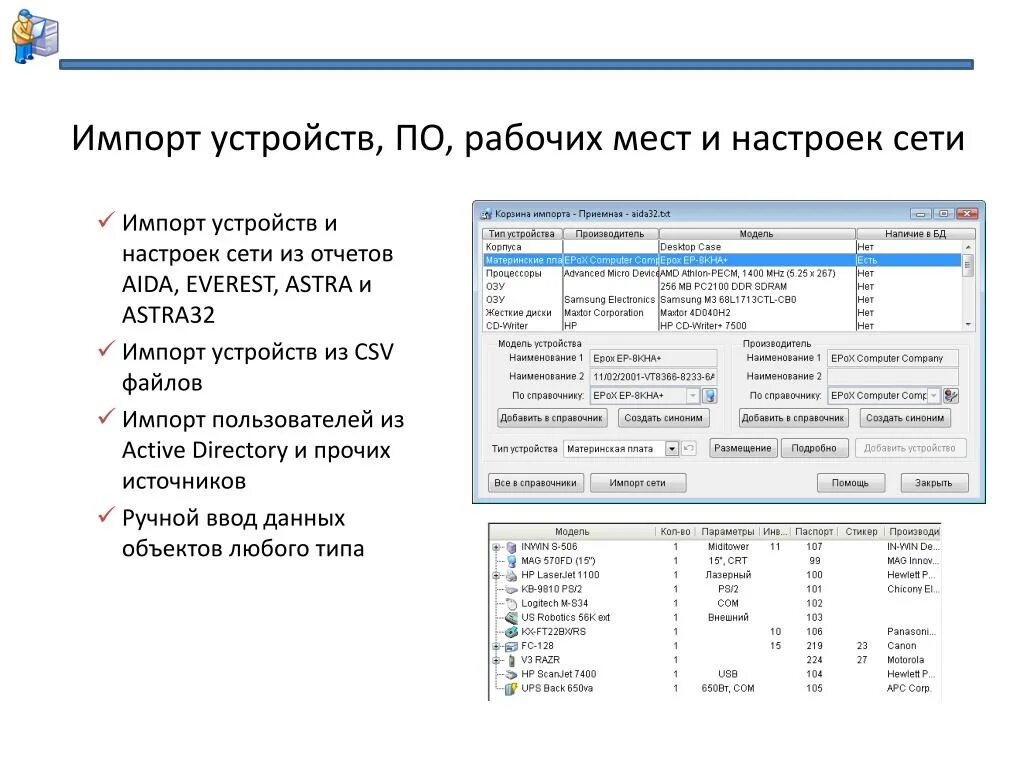
Task: Sort device list by Кол-во column header
Action: pos(675,532)
